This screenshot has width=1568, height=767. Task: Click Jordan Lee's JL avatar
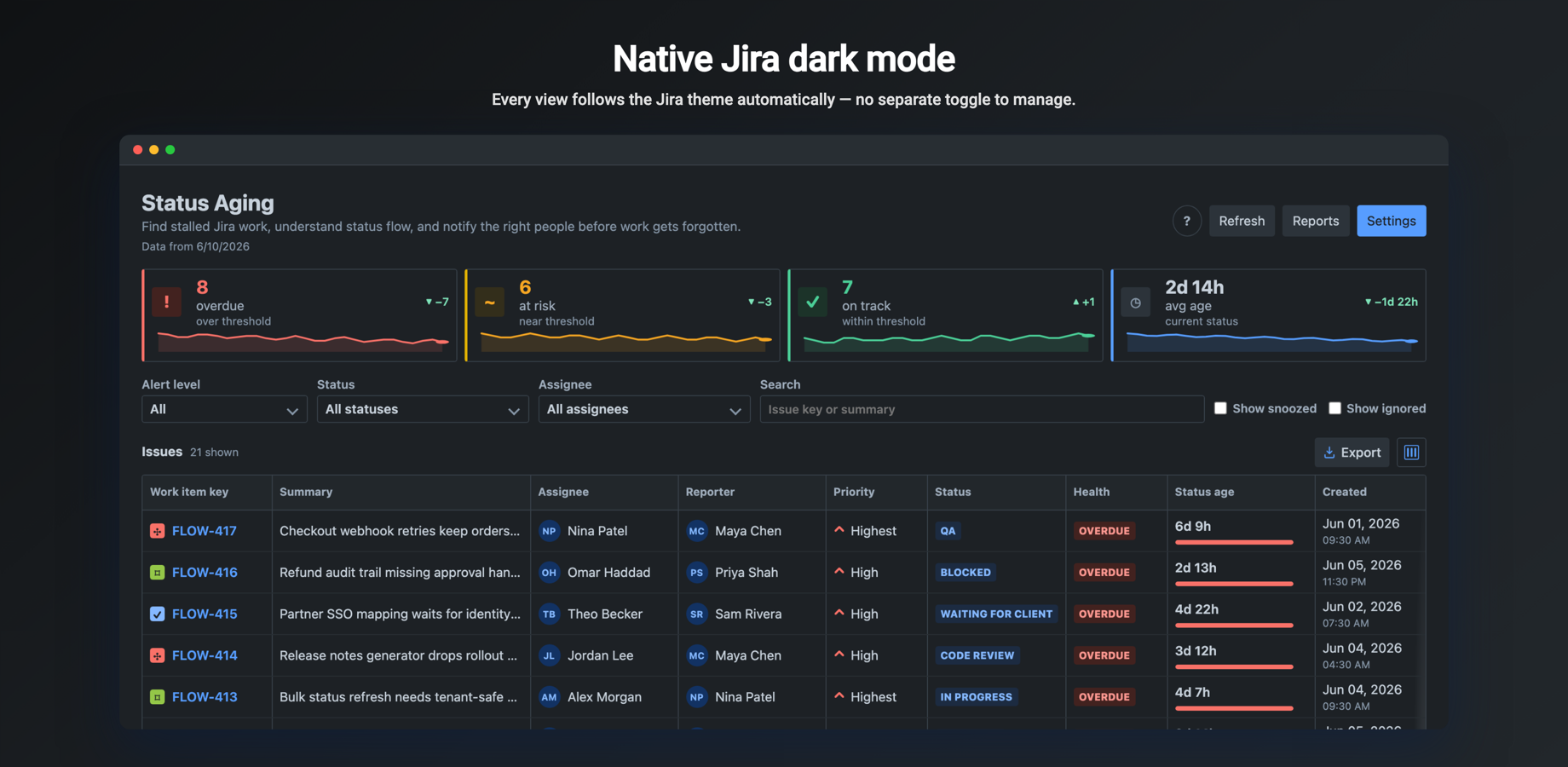coord(549,655)
